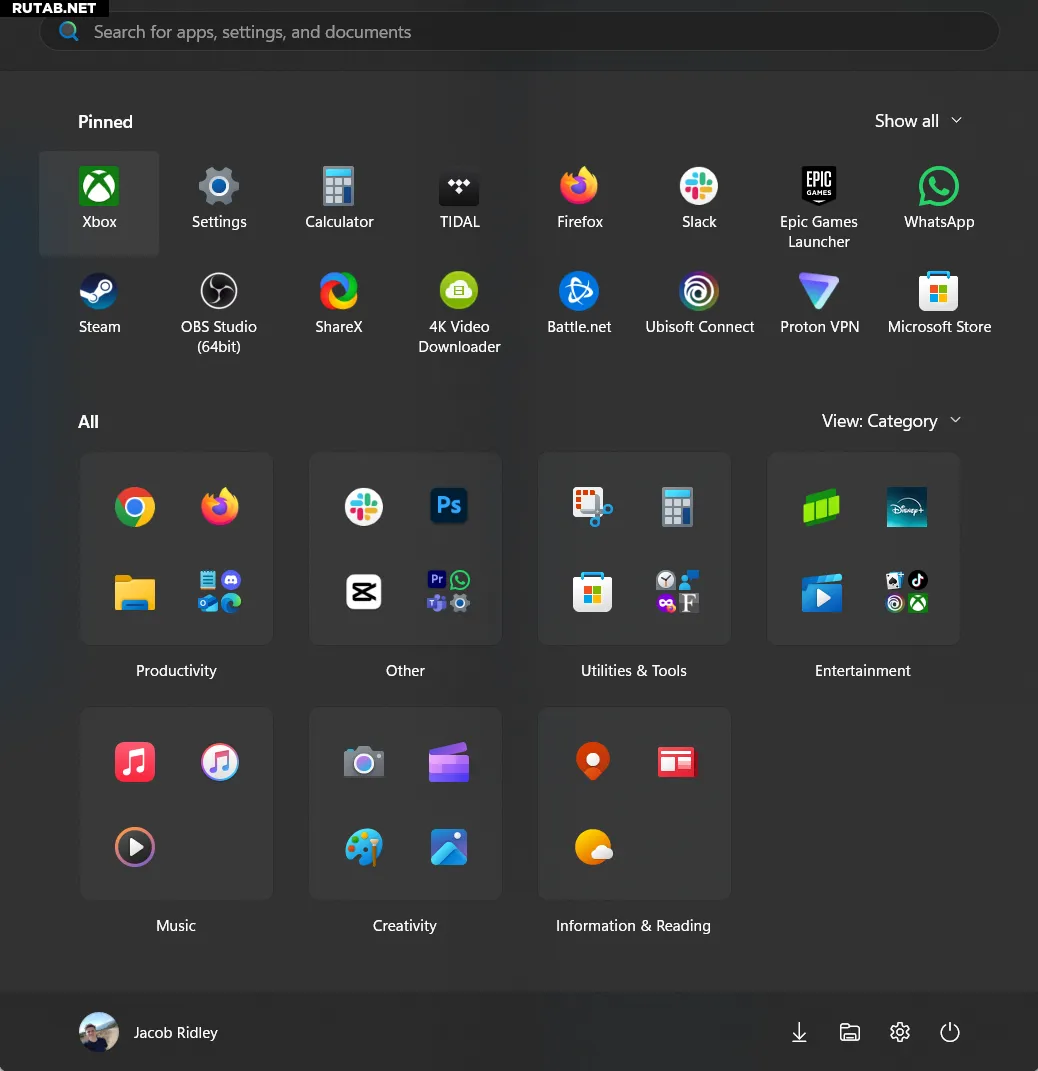Open Firefox in Productivity category
The width and height of the screenshot is (1038, 1071).
[219, 507]
